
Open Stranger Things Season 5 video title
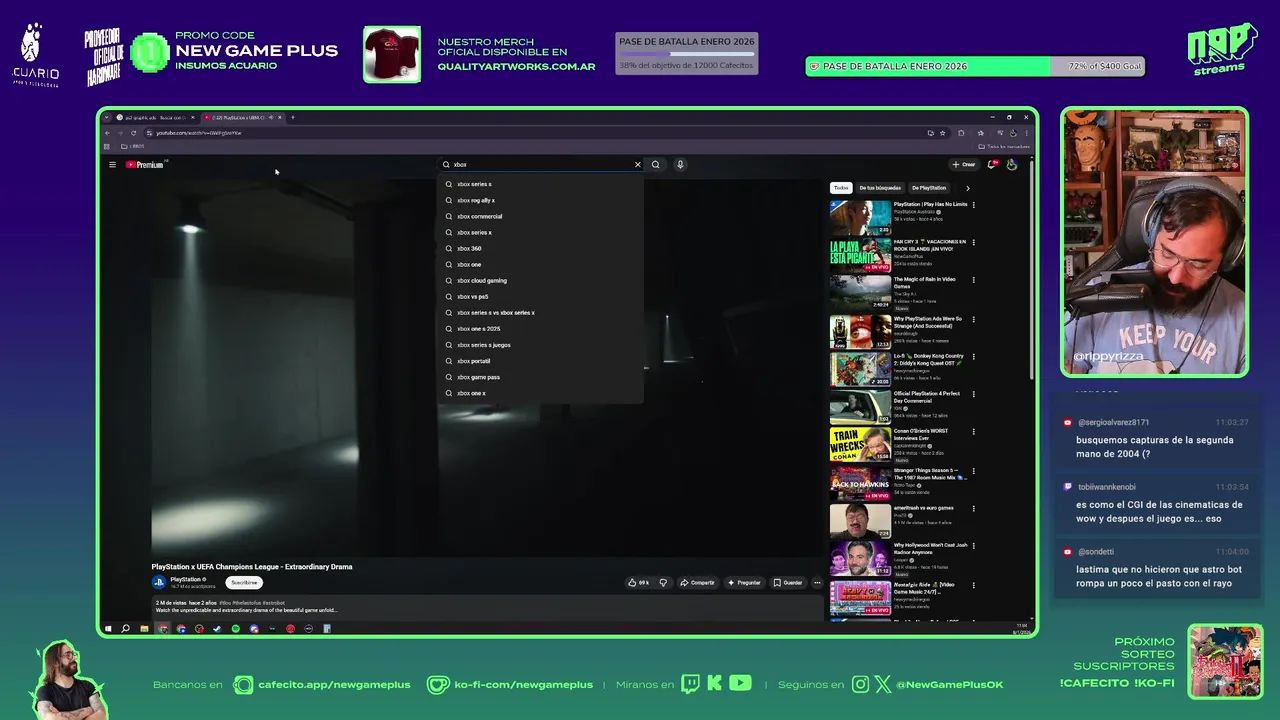pyautogui.click(x=930, y=473)
